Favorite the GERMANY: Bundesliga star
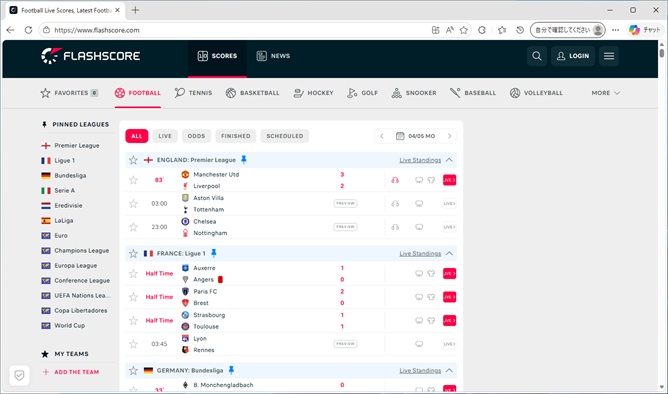668x394 pixels. coord(133,370)
